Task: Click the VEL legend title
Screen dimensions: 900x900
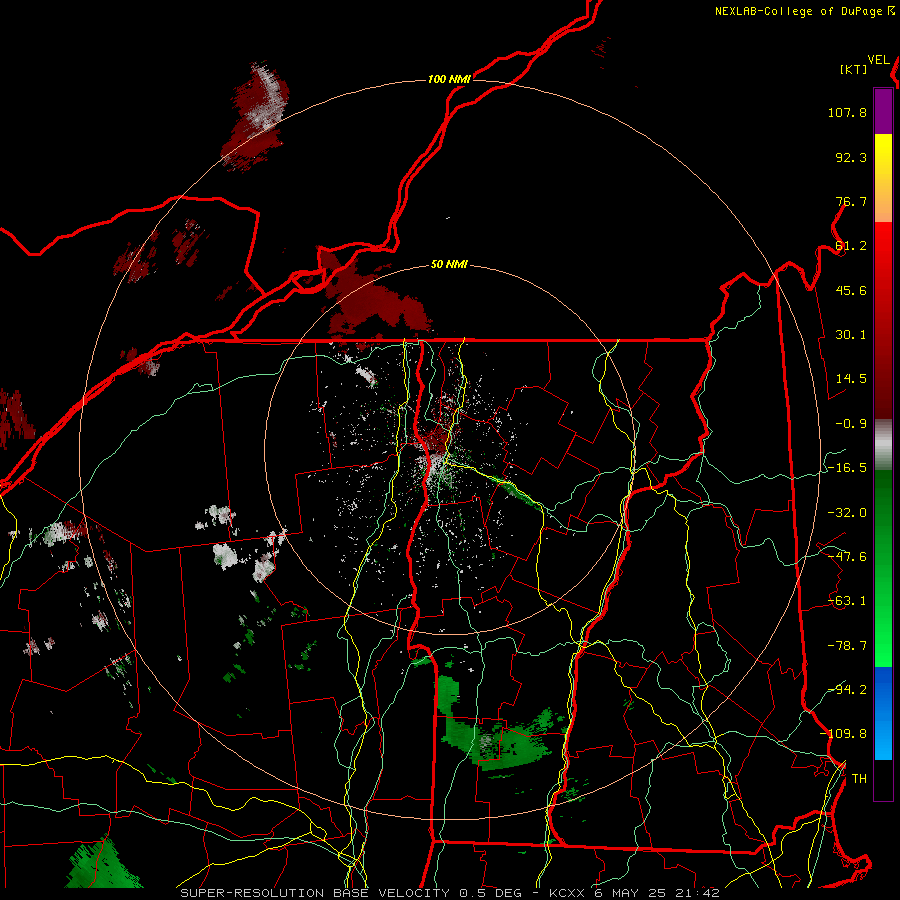Action: (x=879, y=60)
